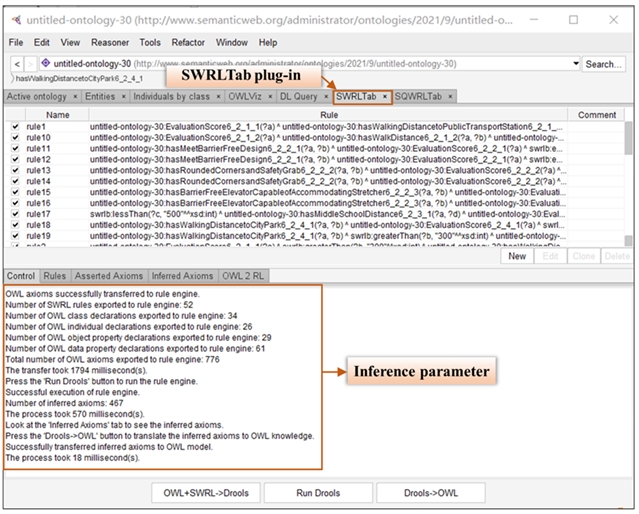Screen dimensions: 639x514
Task: Open the Refactor menu
Action: click(188, 43)
